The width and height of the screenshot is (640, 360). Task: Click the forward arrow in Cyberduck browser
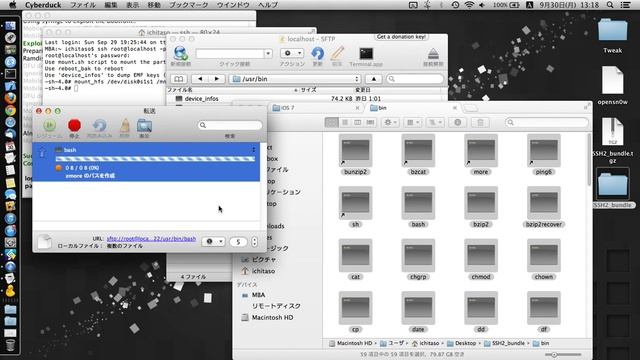[217, 79]
